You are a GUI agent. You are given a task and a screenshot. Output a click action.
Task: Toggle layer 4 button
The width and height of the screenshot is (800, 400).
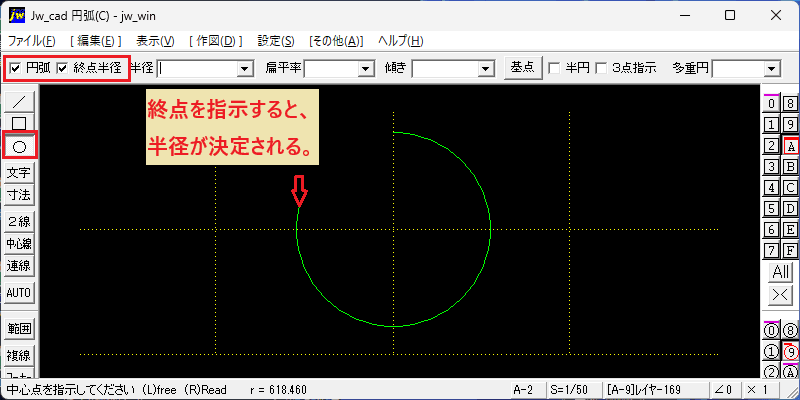click(x=771, y=188)
